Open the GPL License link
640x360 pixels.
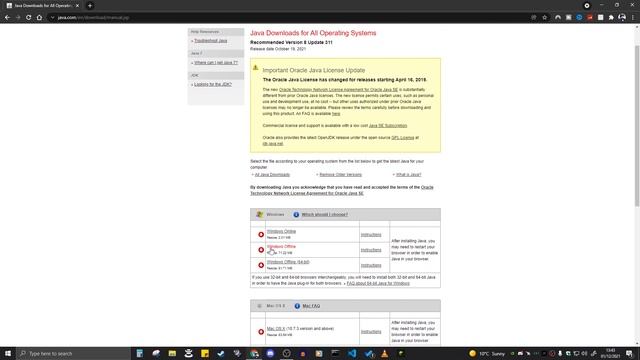tap(402, 138)
